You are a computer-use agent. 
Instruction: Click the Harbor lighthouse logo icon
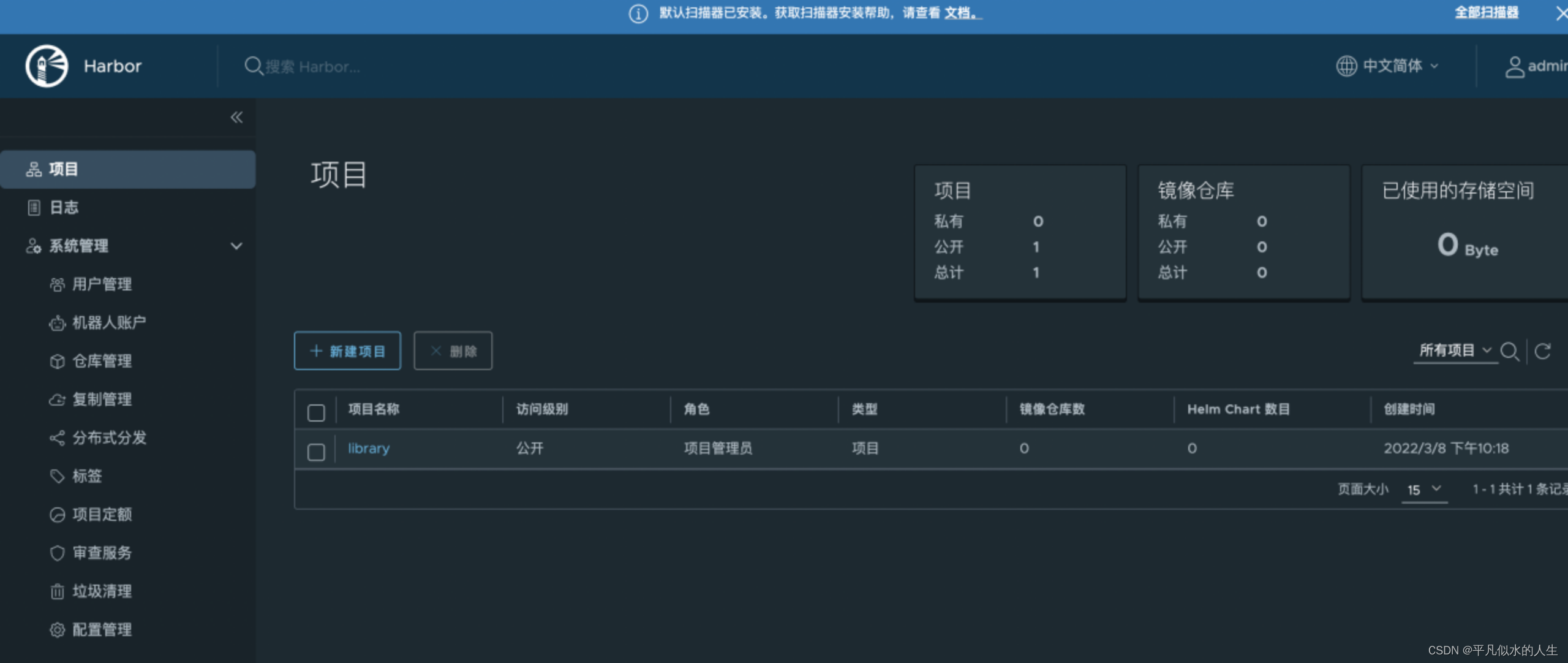(47, 66)
